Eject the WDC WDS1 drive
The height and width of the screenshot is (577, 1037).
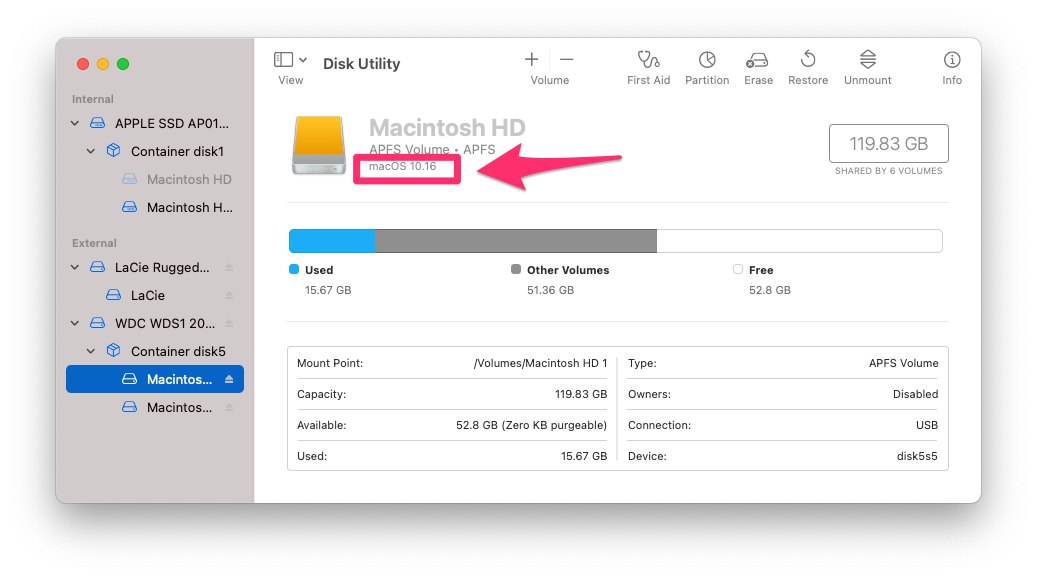[229, 323]
